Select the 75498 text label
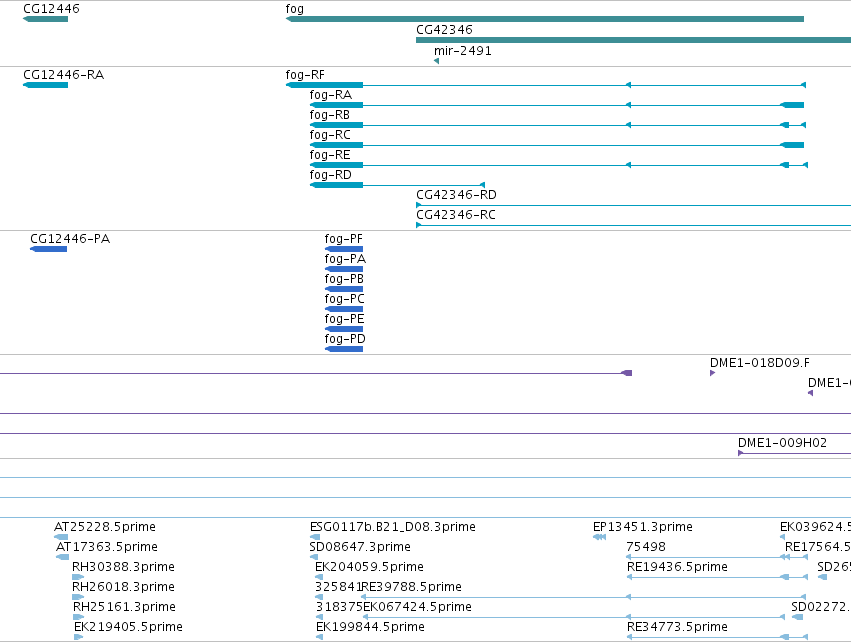 coord(646,547)
